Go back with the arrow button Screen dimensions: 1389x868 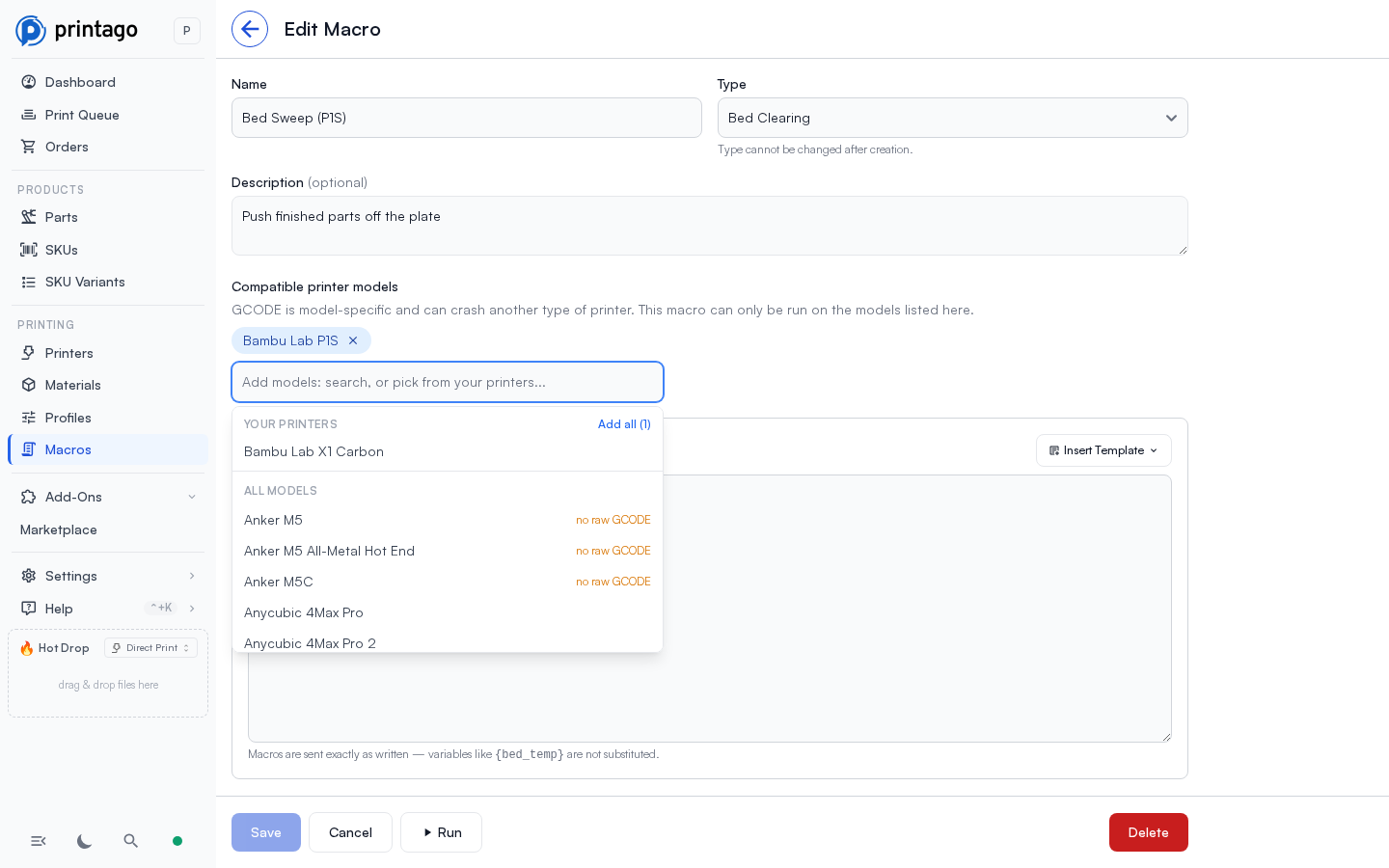[250, 29]
